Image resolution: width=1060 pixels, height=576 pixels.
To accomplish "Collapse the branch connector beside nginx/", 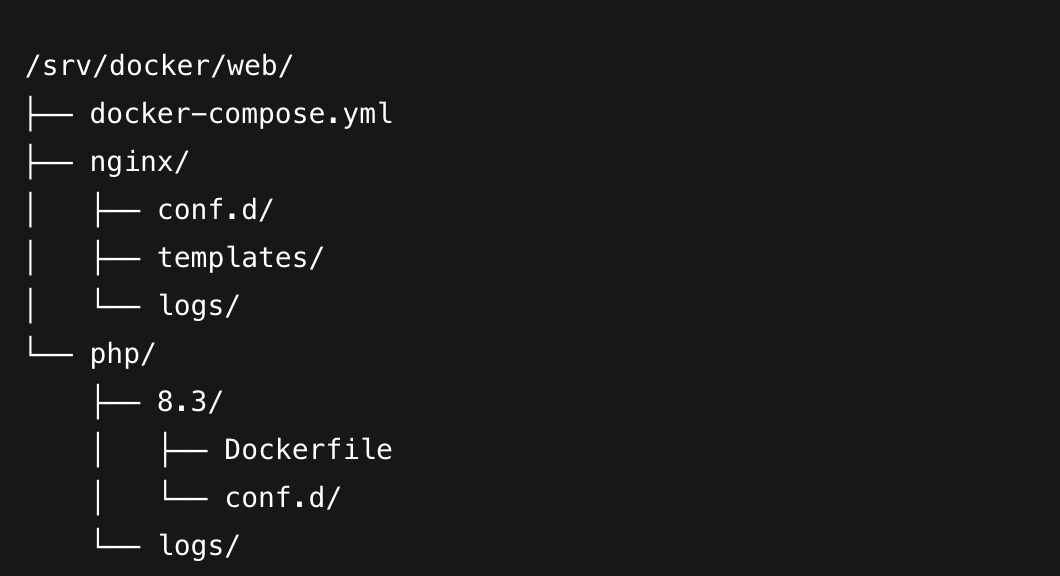I will pos(49,162).
